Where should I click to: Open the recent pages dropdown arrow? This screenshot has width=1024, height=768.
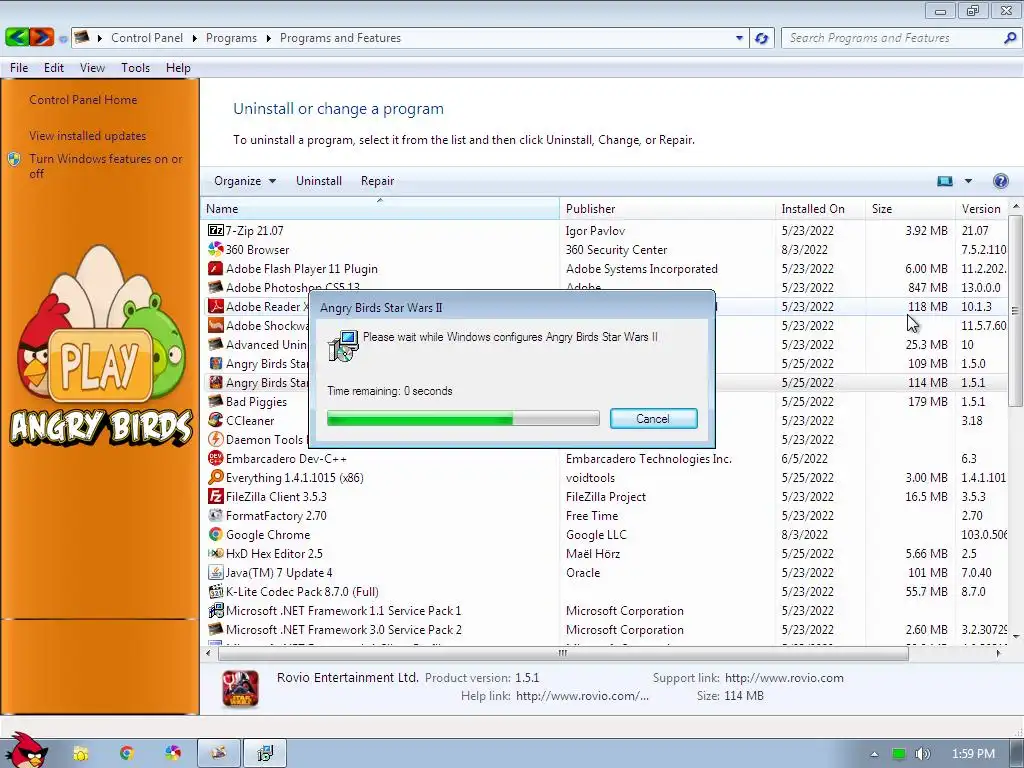(x=63, y=39)
